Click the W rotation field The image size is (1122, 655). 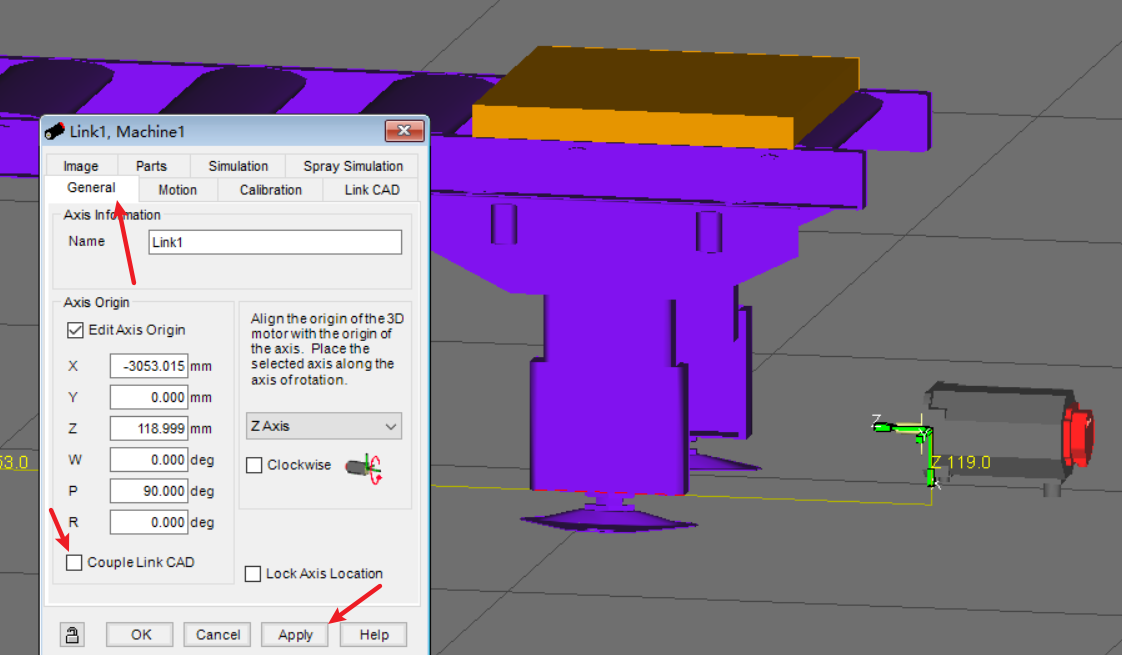pos(149,460)
